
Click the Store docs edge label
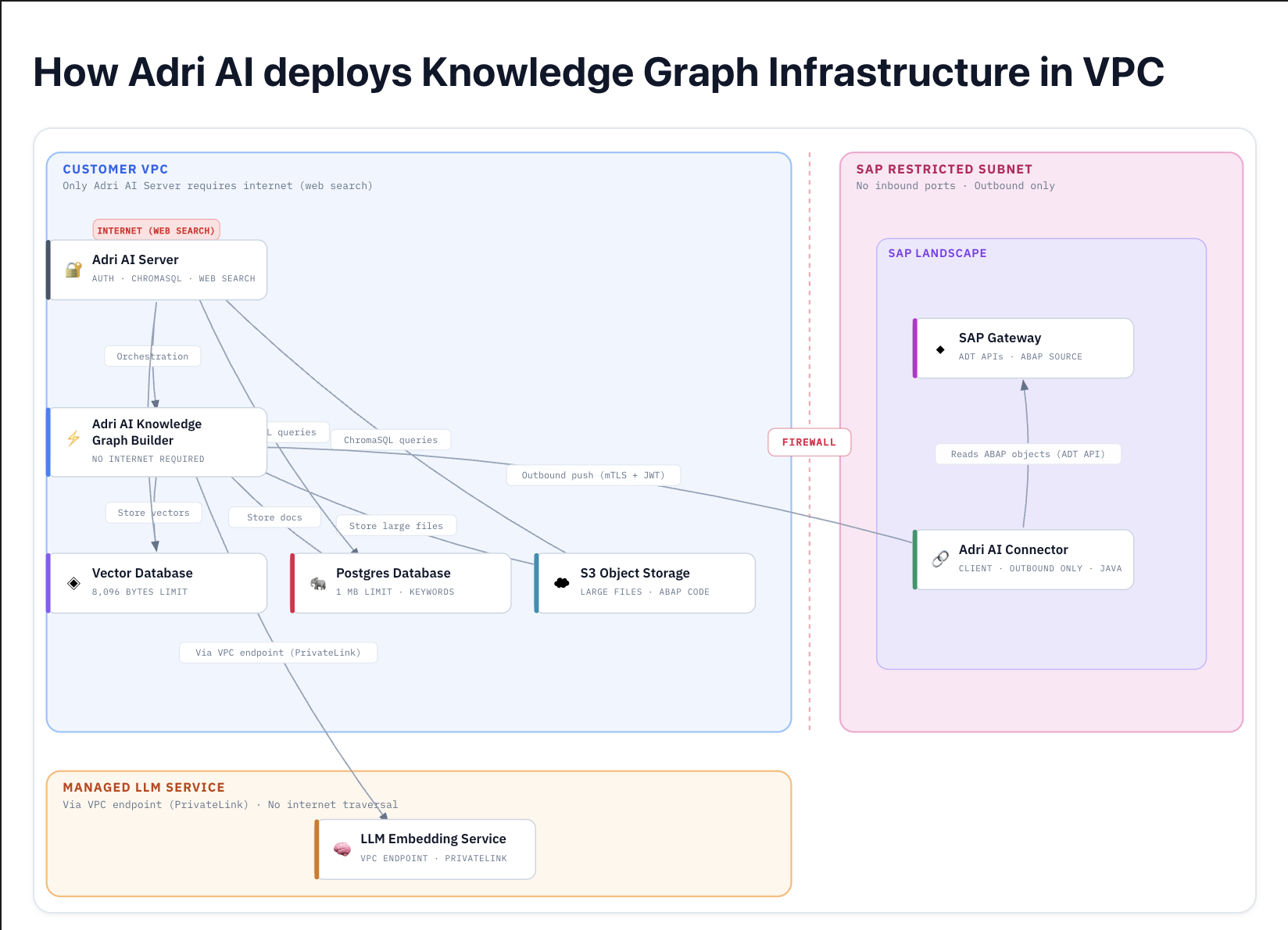tap(274, 517)
